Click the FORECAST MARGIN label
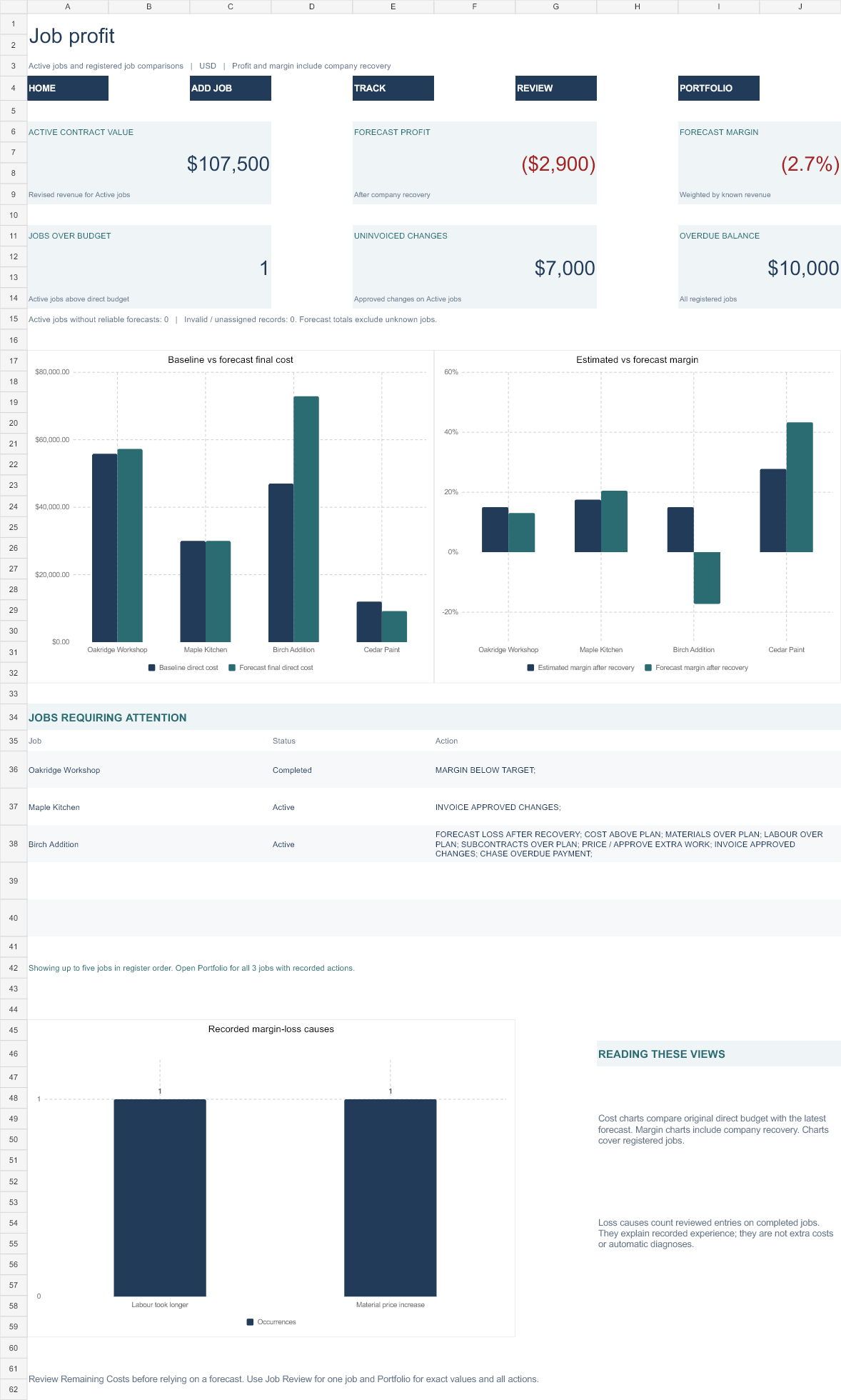841x1400 pixels. [719, 132]
